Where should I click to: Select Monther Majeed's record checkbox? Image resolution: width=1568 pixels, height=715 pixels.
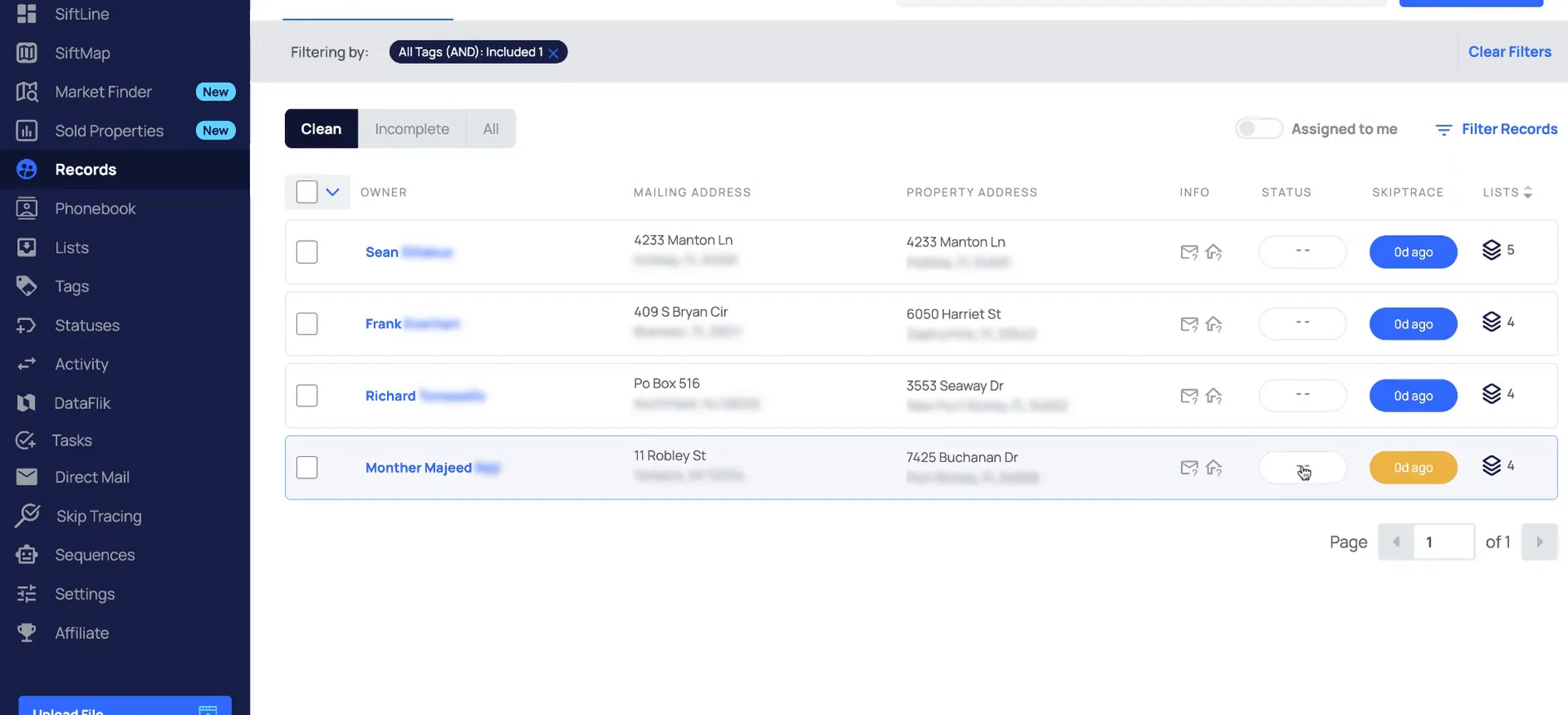[307, 468]
